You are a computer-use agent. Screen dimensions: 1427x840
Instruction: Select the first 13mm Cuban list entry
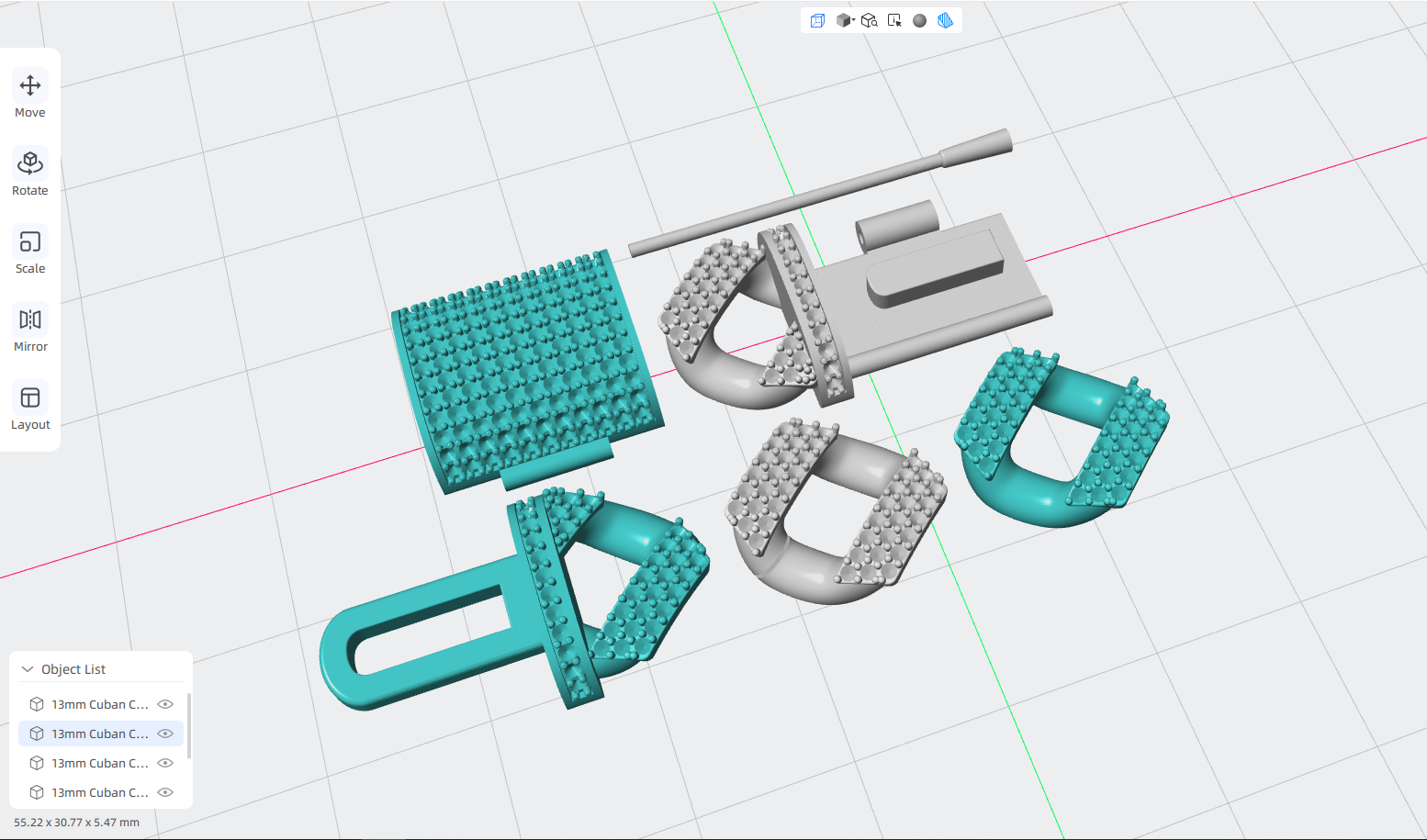101,704
